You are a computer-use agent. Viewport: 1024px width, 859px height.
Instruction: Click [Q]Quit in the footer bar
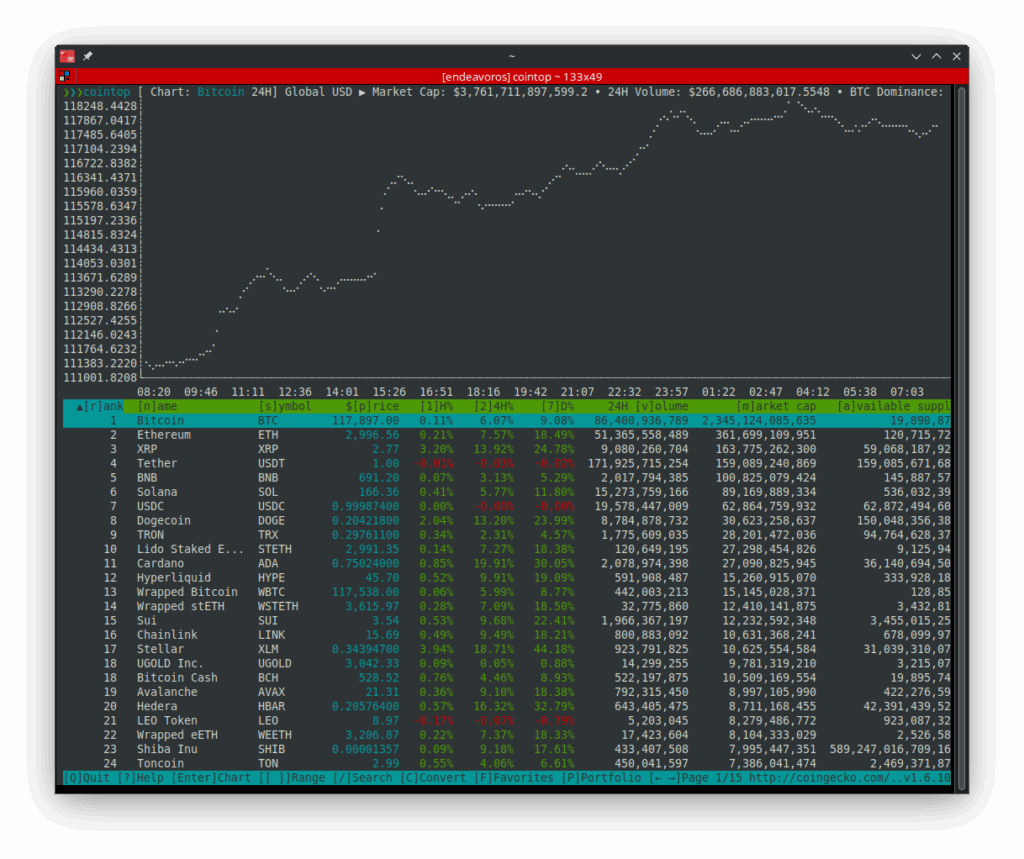[86, 778]
